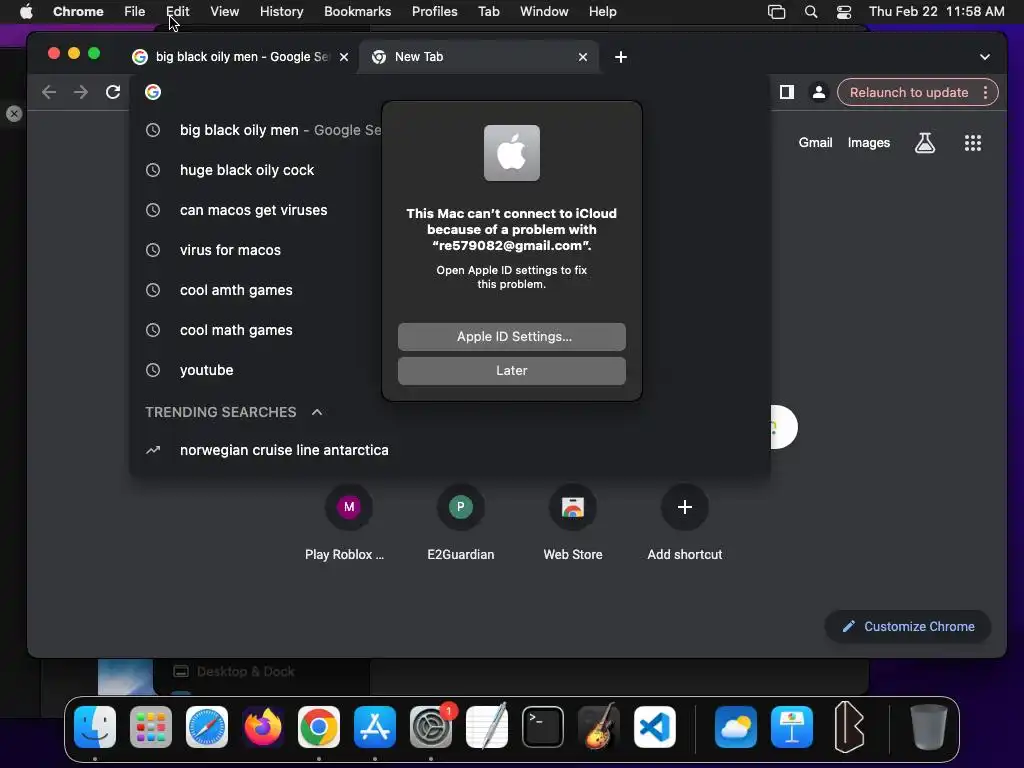This screenshot has width=1024, height=768.
Task: Go forward in Chrome
Action: [81, 92]
